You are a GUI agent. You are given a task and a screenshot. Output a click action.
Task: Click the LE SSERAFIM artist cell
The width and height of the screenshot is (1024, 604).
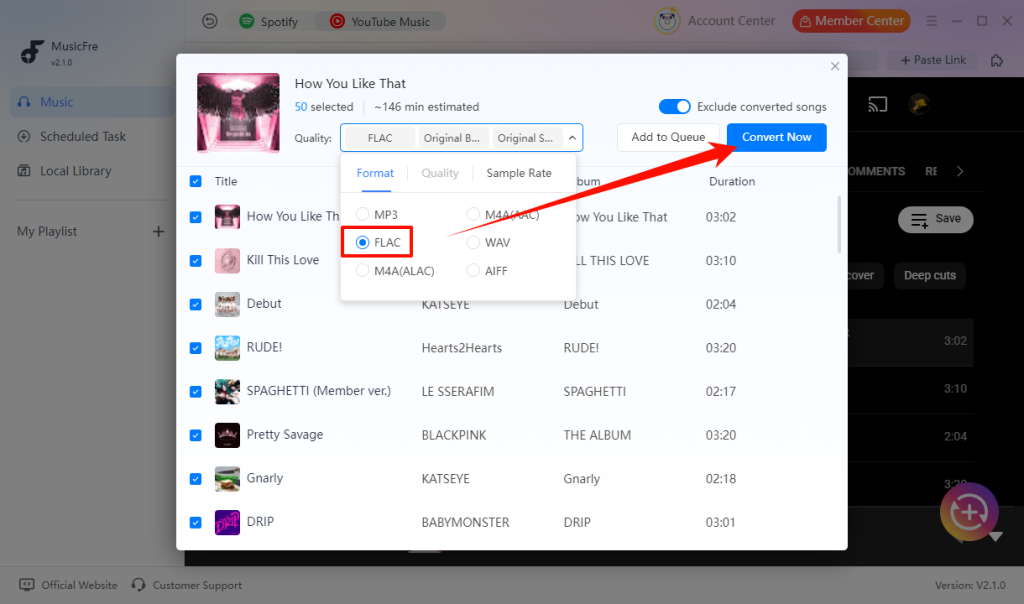(x=457, y=392)
